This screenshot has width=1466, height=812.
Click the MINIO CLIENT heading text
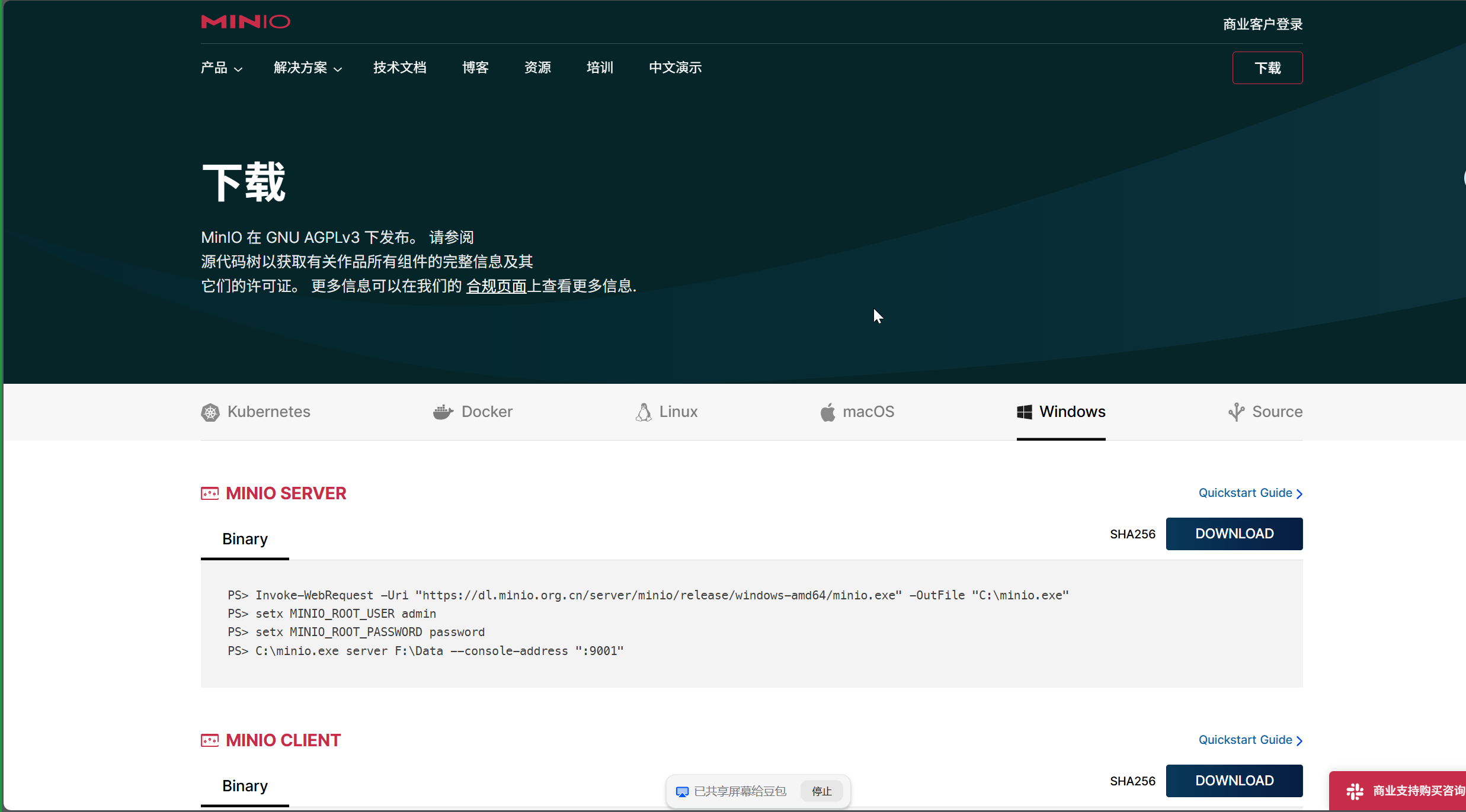click(x=283, y=740)
